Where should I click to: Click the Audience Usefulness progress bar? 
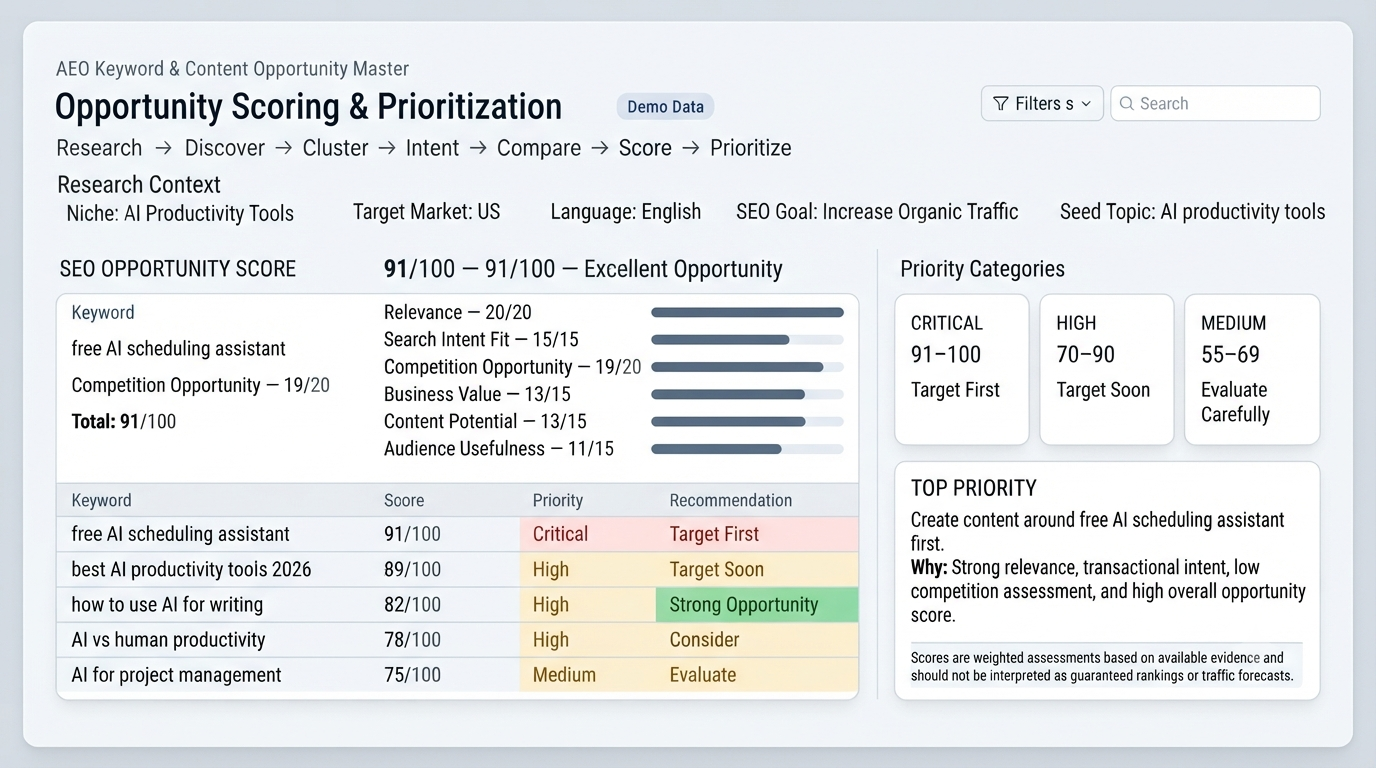[747, 449]
